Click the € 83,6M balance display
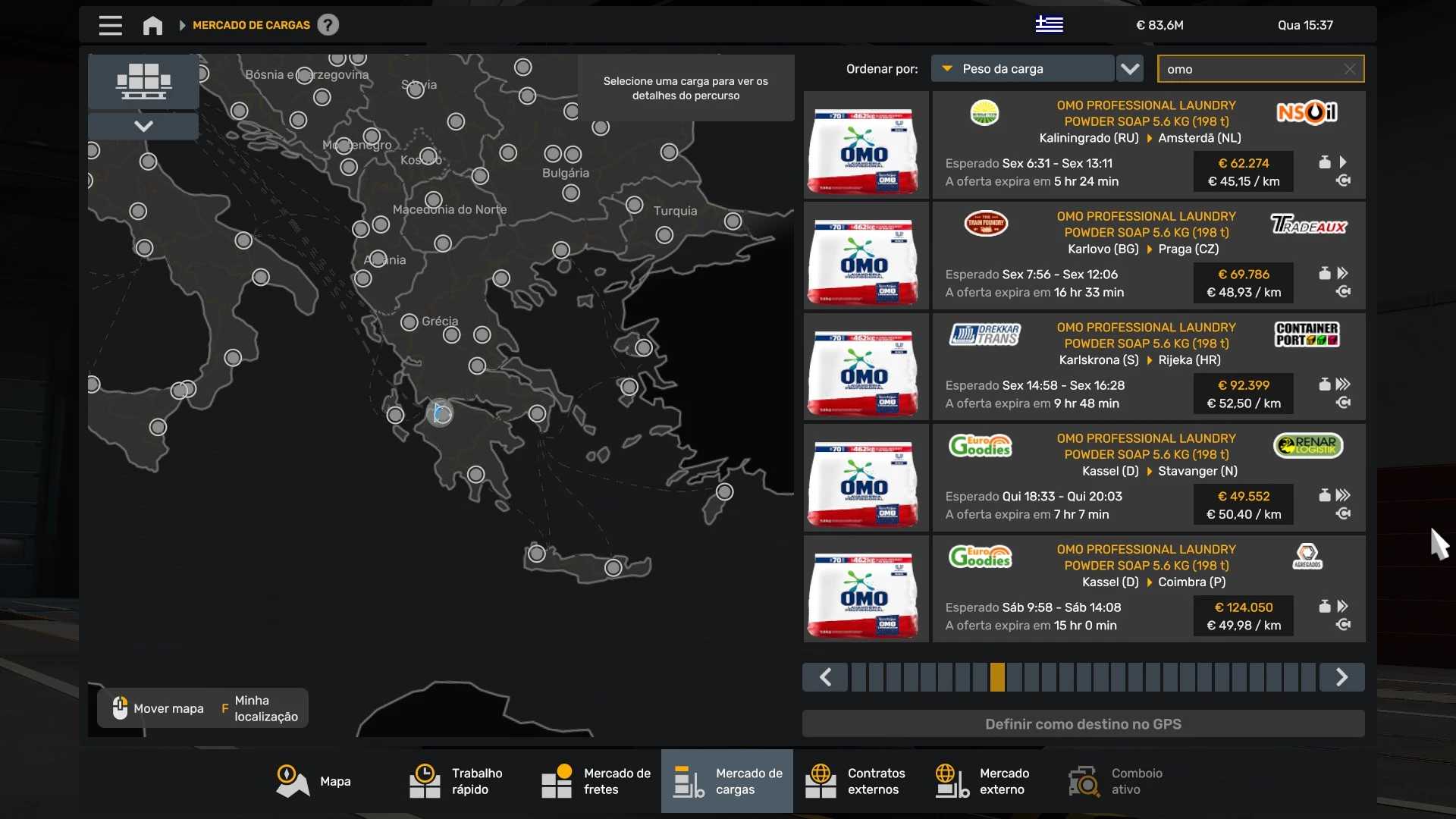This screenshot has height=819, width=1456. coord(1159,25)
